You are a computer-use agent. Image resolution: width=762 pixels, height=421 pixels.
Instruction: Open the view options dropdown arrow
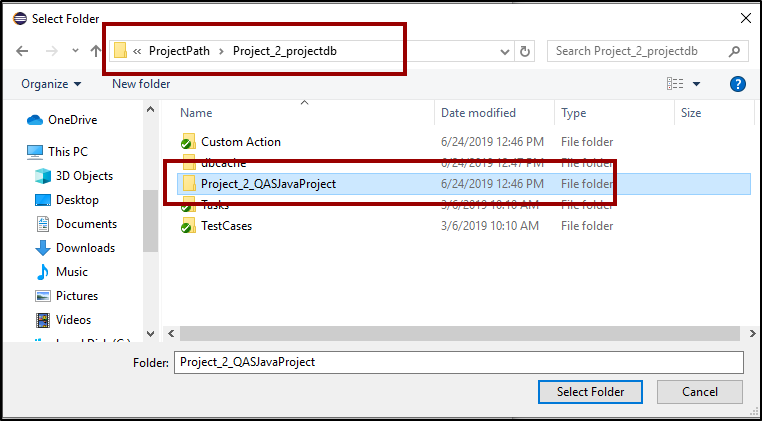(x=697, y=84)
